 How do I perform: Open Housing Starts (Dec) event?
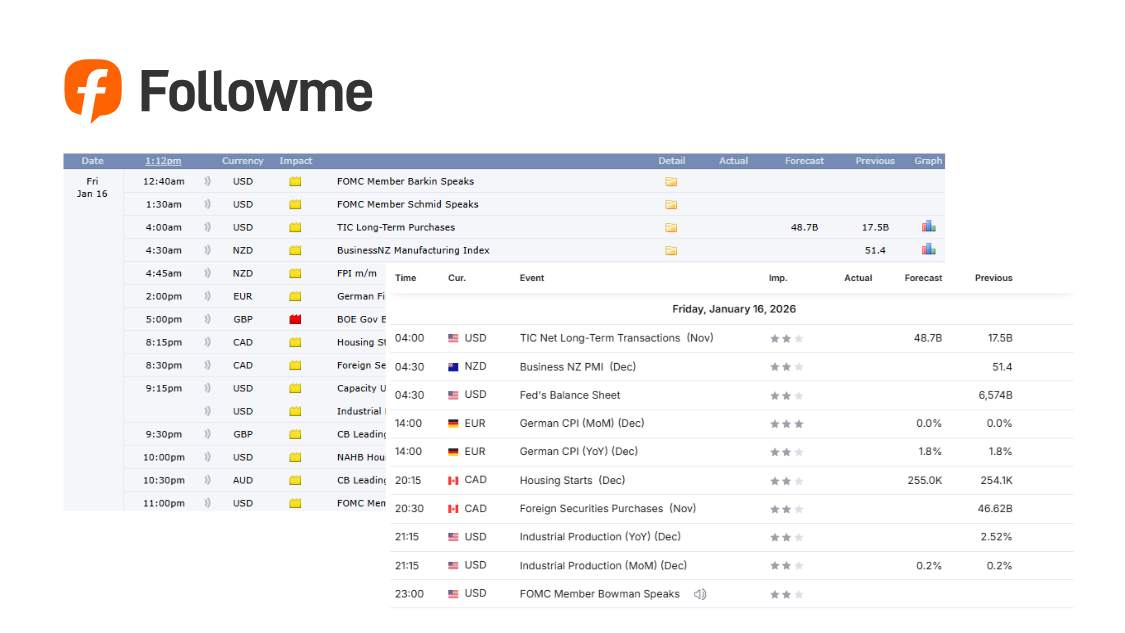pos(572,480)
